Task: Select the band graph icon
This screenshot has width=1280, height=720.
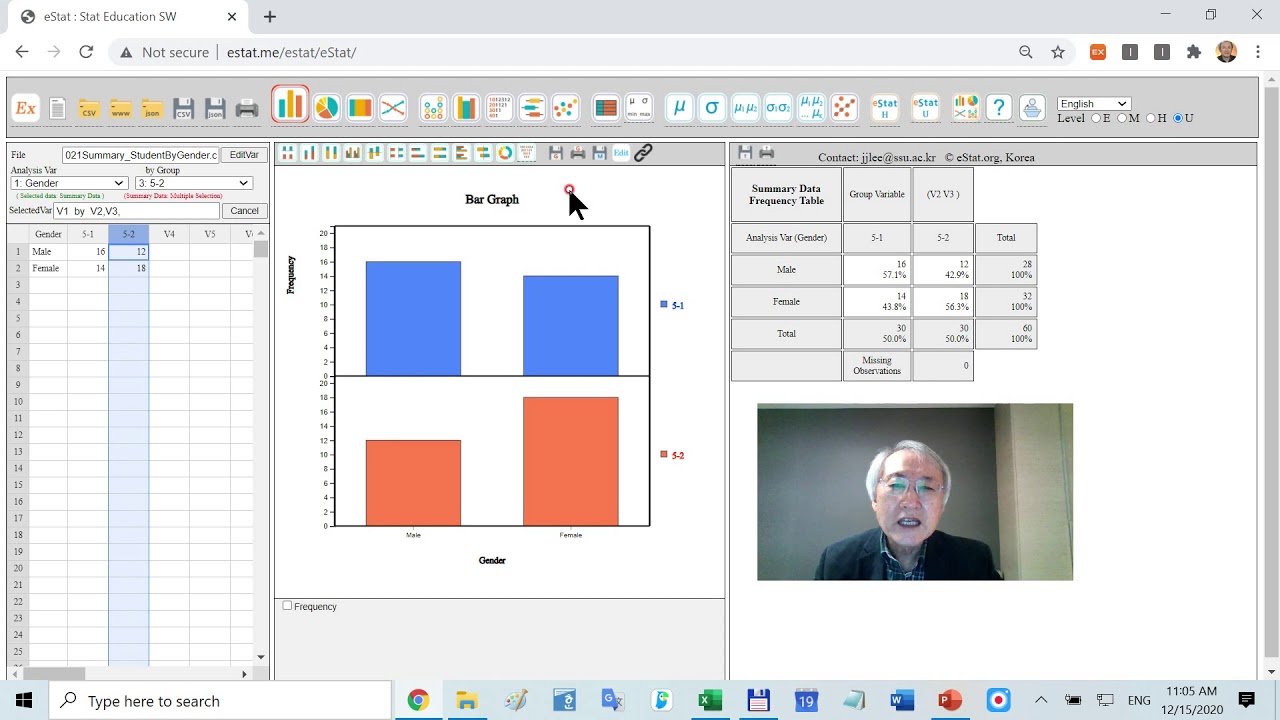Action: 360,108
